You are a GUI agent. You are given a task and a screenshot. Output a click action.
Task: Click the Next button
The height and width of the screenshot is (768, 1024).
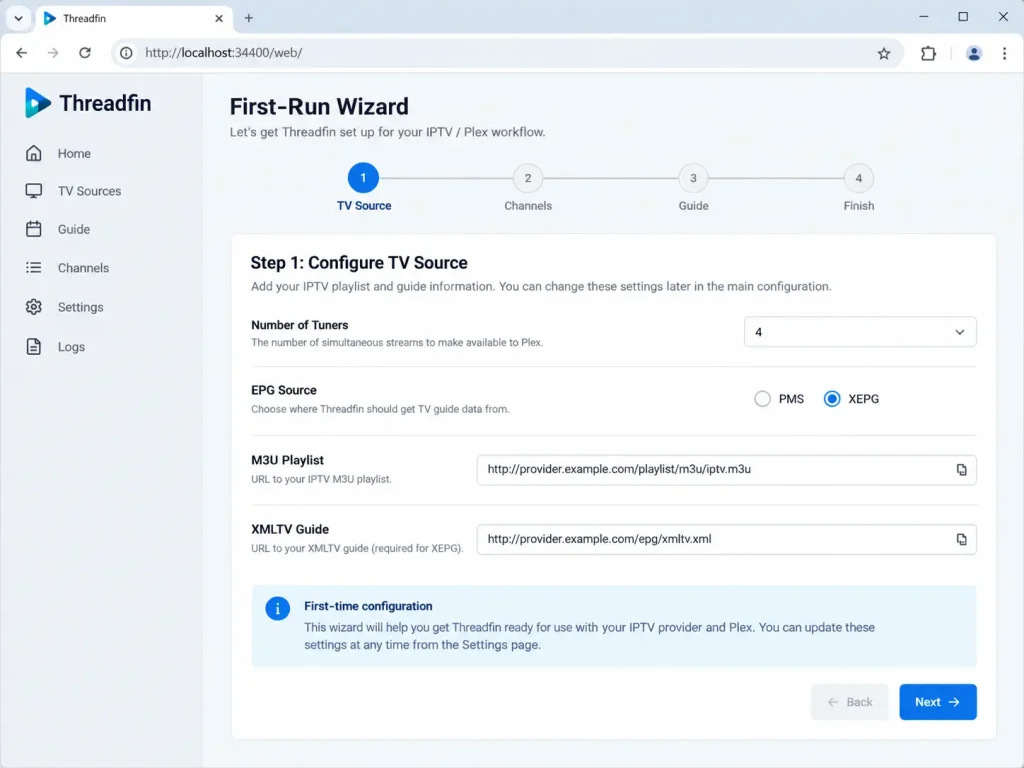point(938,702)
